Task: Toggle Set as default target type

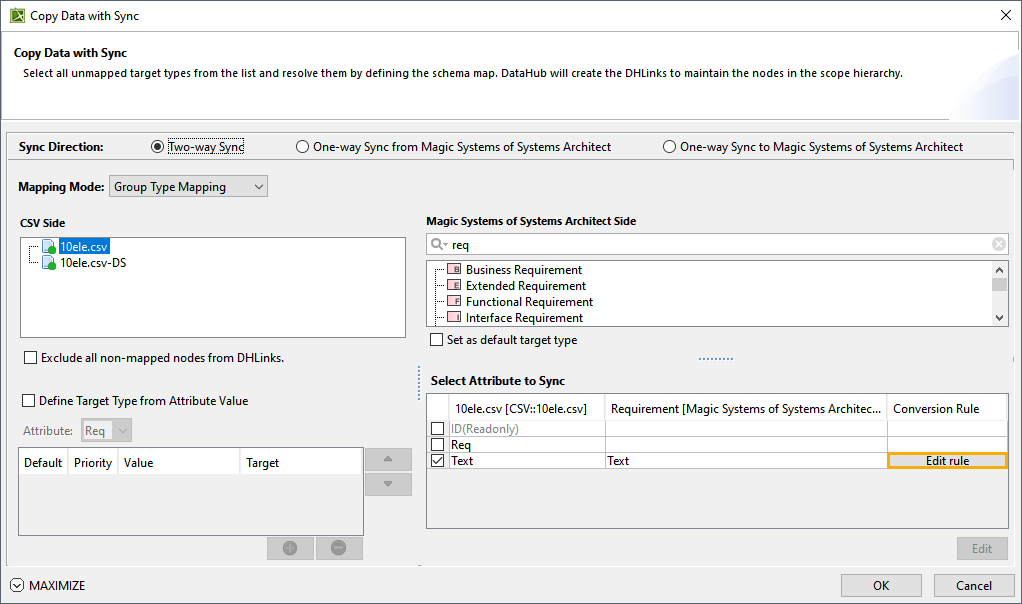Action: click(437, 340)
